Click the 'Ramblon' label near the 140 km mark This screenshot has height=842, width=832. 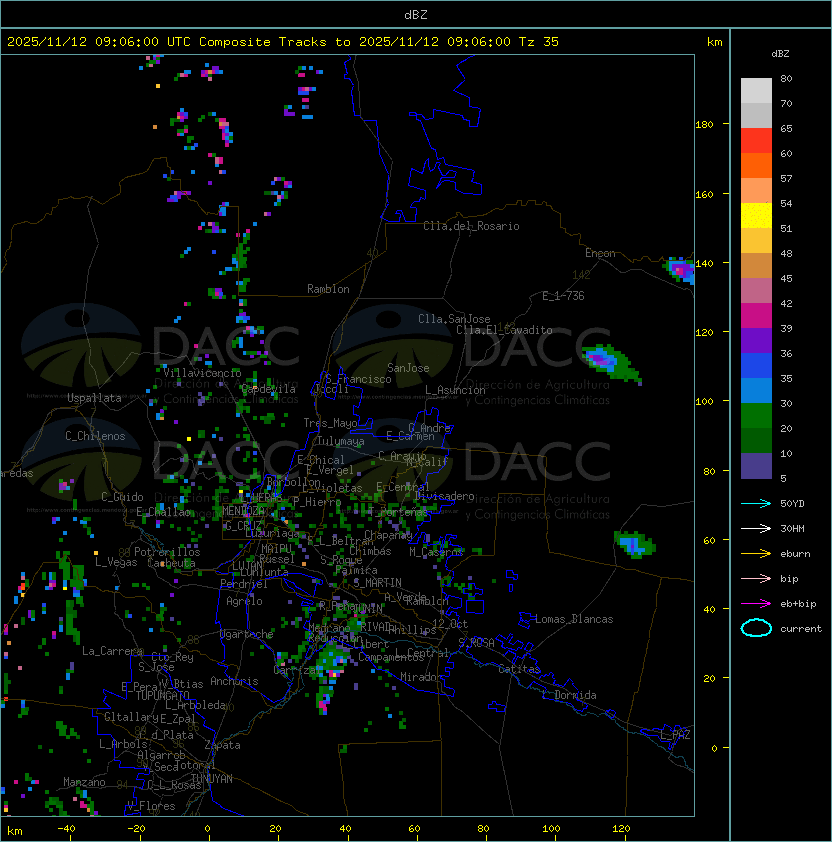[x=328, y=289]
